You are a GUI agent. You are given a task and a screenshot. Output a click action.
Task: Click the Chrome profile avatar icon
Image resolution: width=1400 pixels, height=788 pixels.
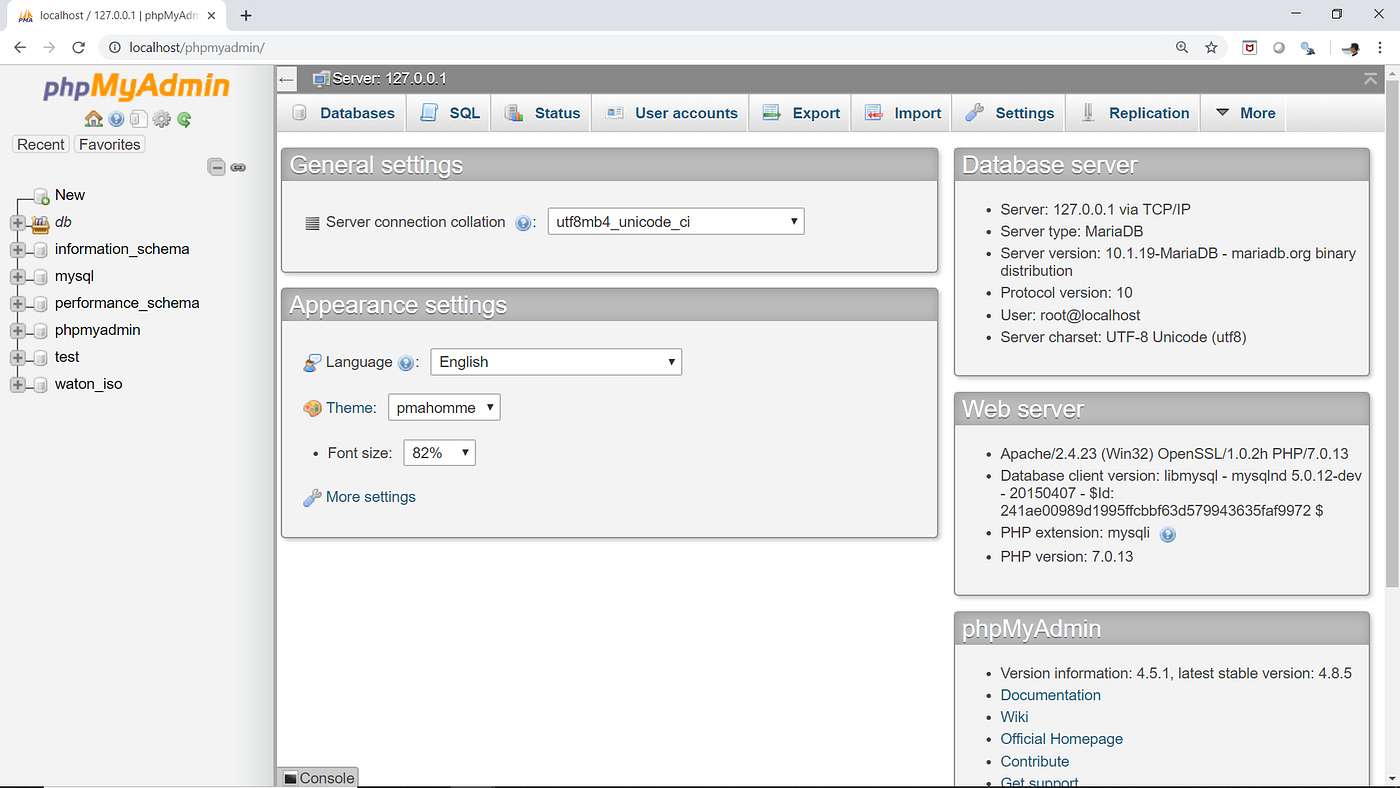click(x=1351, y=47)
